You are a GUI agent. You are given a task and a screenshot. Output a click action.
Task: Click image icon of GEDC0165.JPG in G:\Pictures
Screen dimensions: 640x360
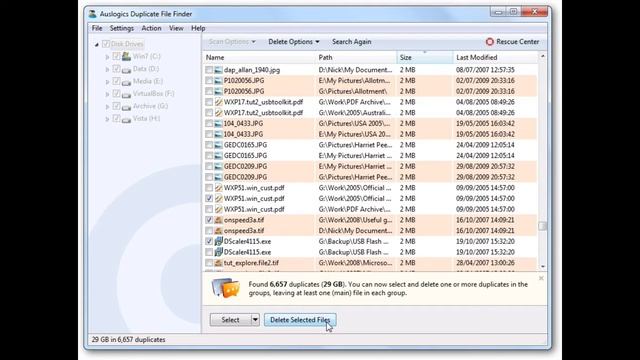[218, 145]
